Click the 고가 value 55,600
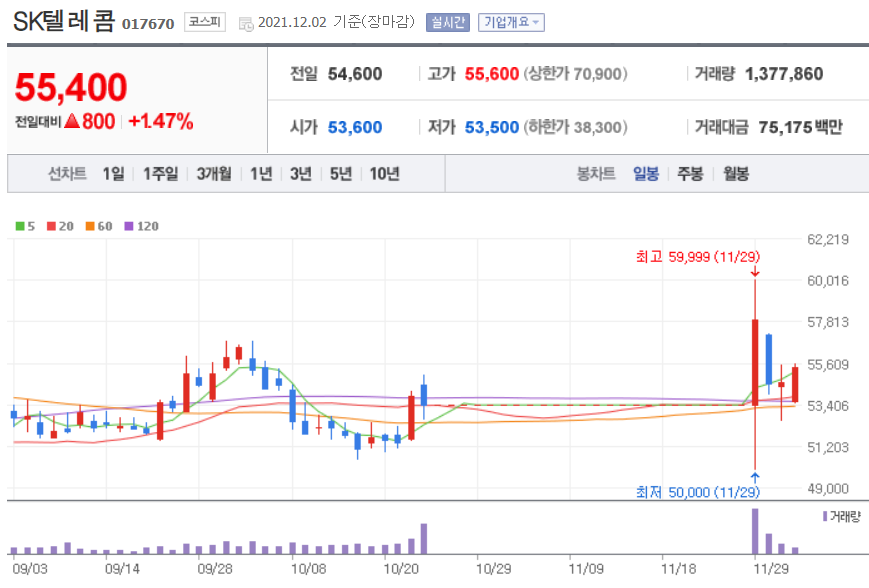Screen dimensions: 869x588 [x=492, y=74]
